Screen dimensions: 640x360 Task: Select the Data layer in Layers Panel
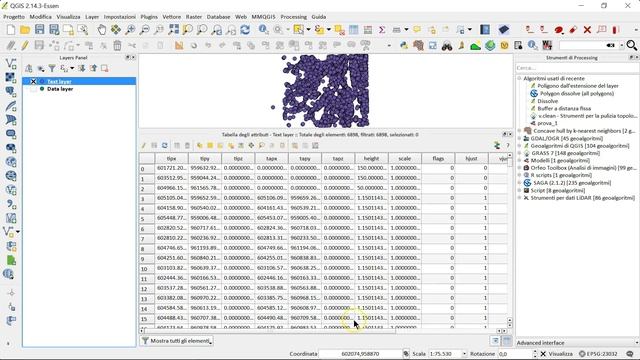(60, 89)
